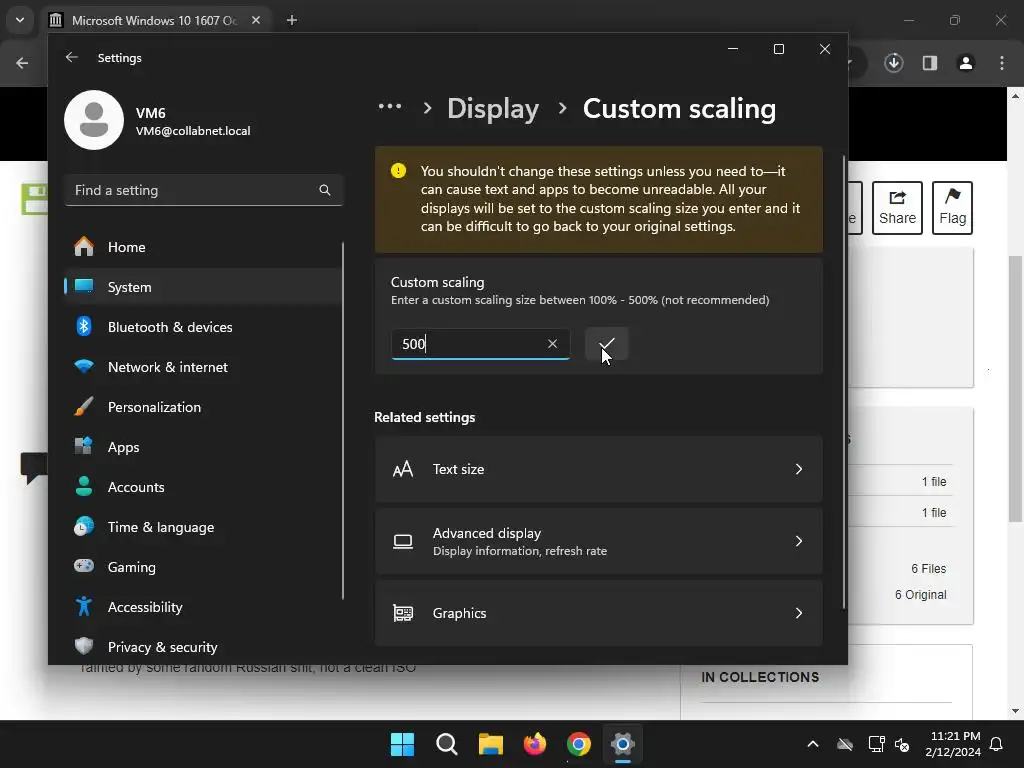Go back using Settings back arrow
Image resolution: width=1024 pixels, height=768 pixels.
[x=72, y=57]
